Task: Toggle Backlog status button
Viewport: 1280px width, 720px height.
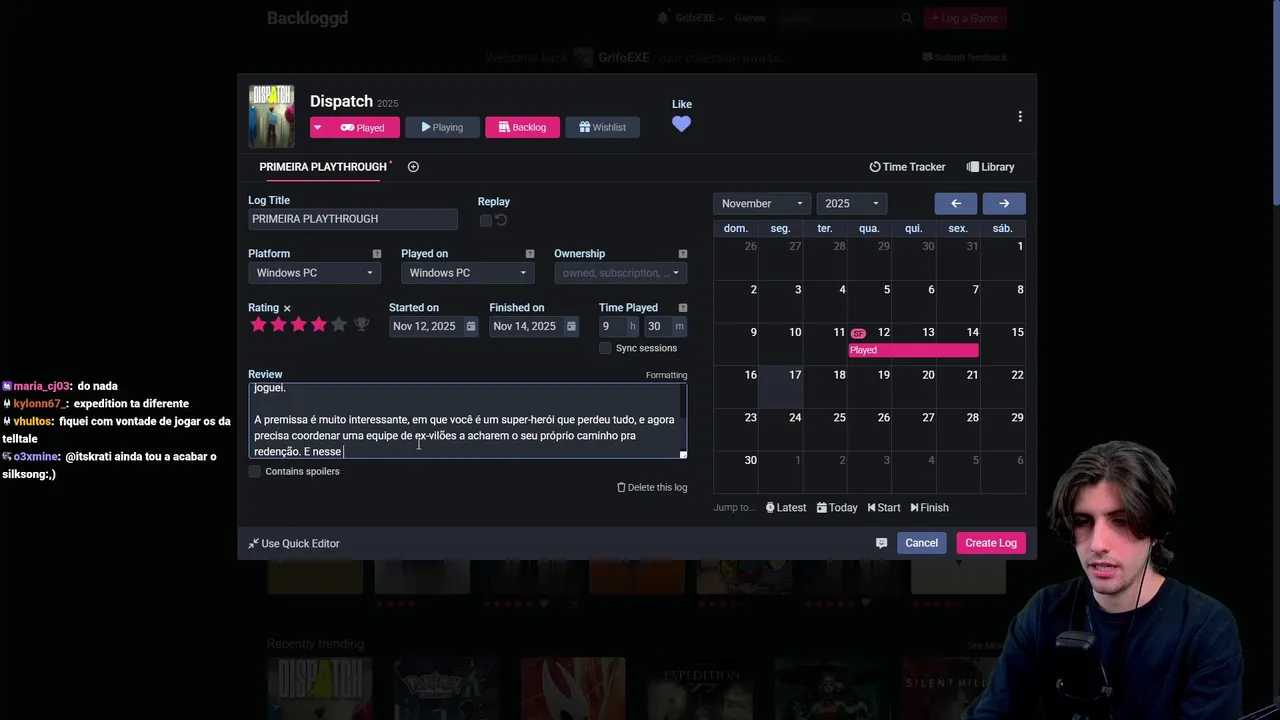Action: tap(522, 127)
